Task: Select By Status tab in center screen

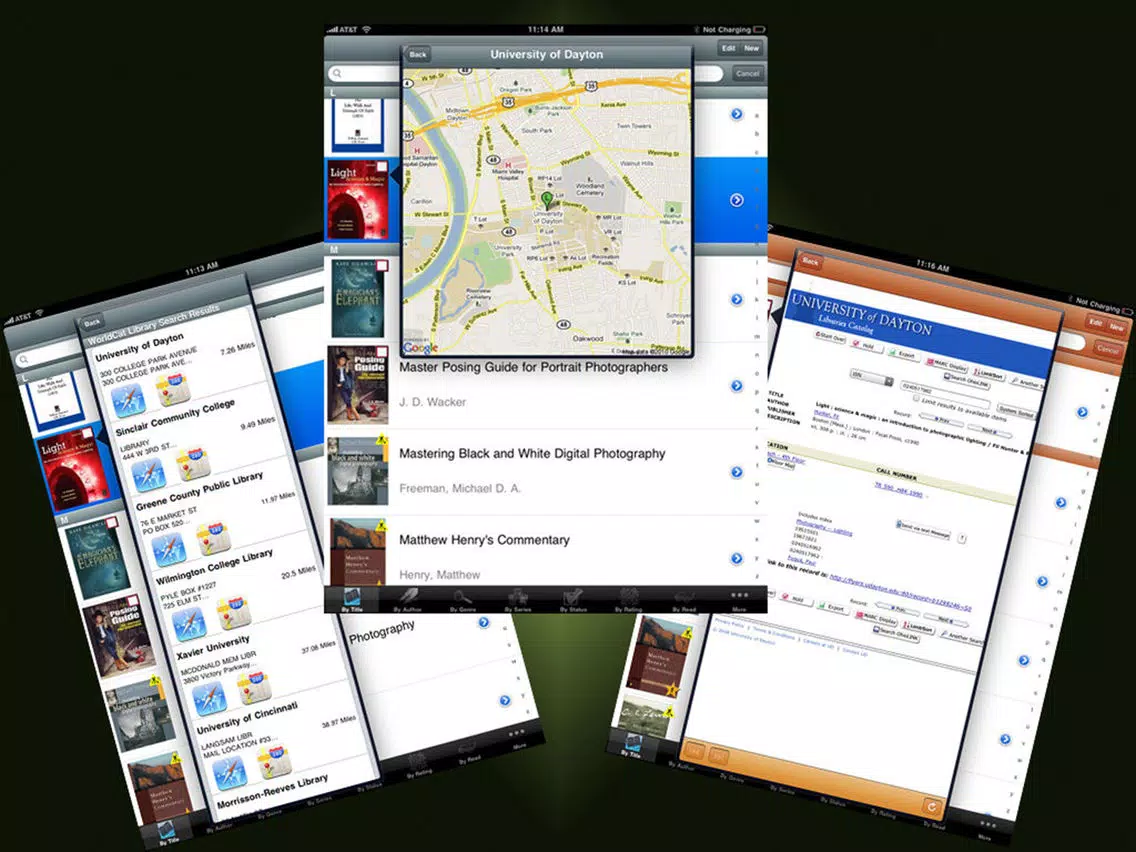Action: [x=572, y=600]
